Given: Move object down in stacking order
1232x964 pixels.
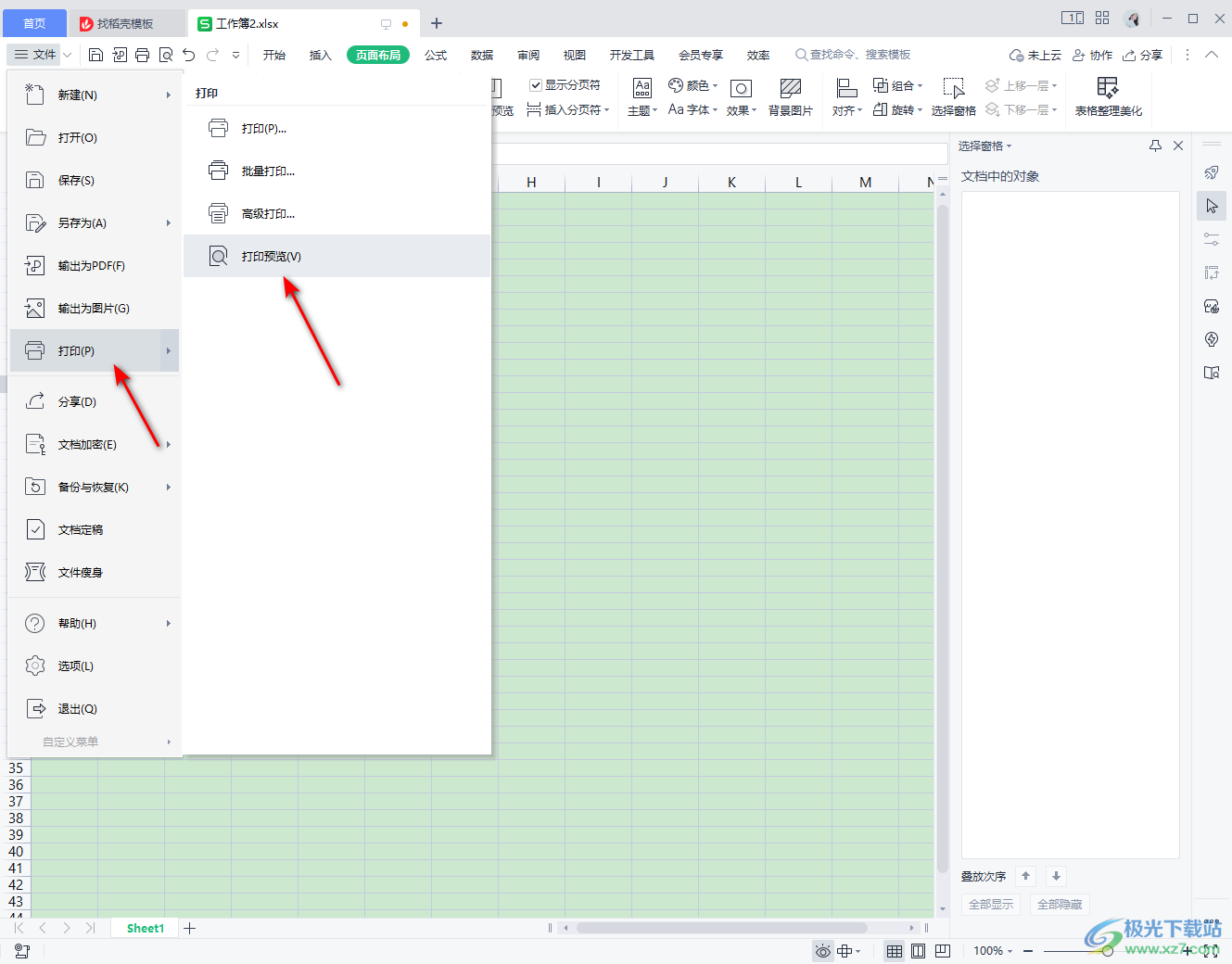Looking at the screenshot, I should 1056,876.
